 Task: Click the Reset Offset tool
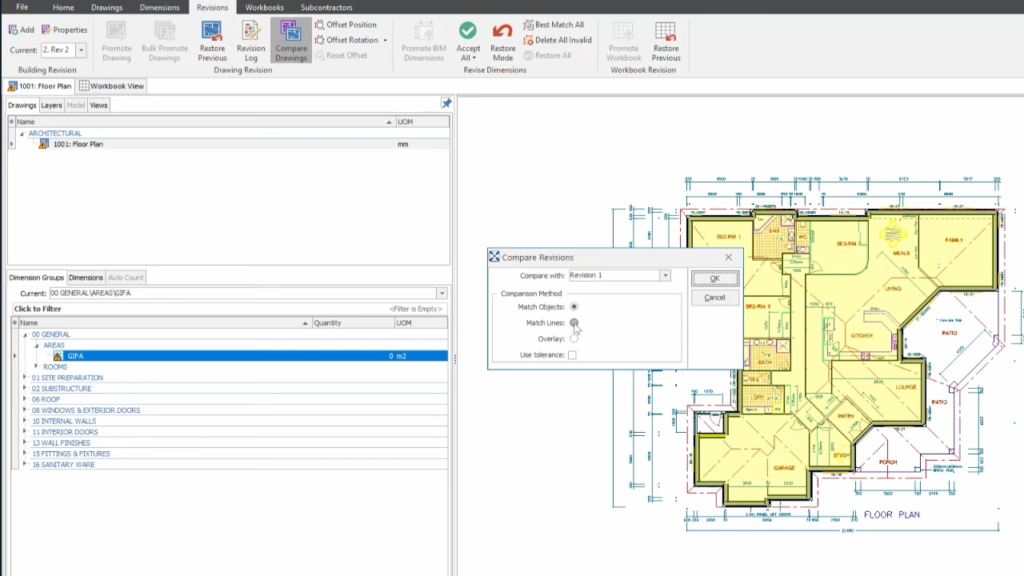coord(341,56)
